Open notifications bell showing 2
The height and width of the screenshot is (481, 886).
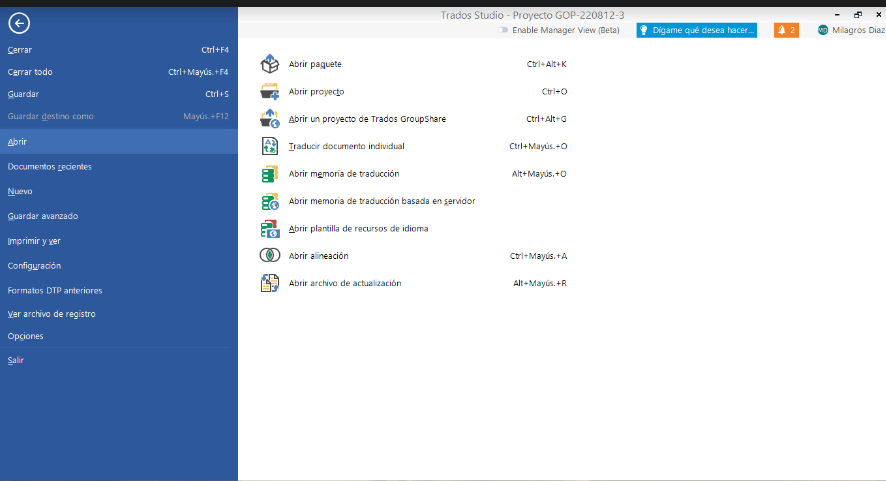786,30
